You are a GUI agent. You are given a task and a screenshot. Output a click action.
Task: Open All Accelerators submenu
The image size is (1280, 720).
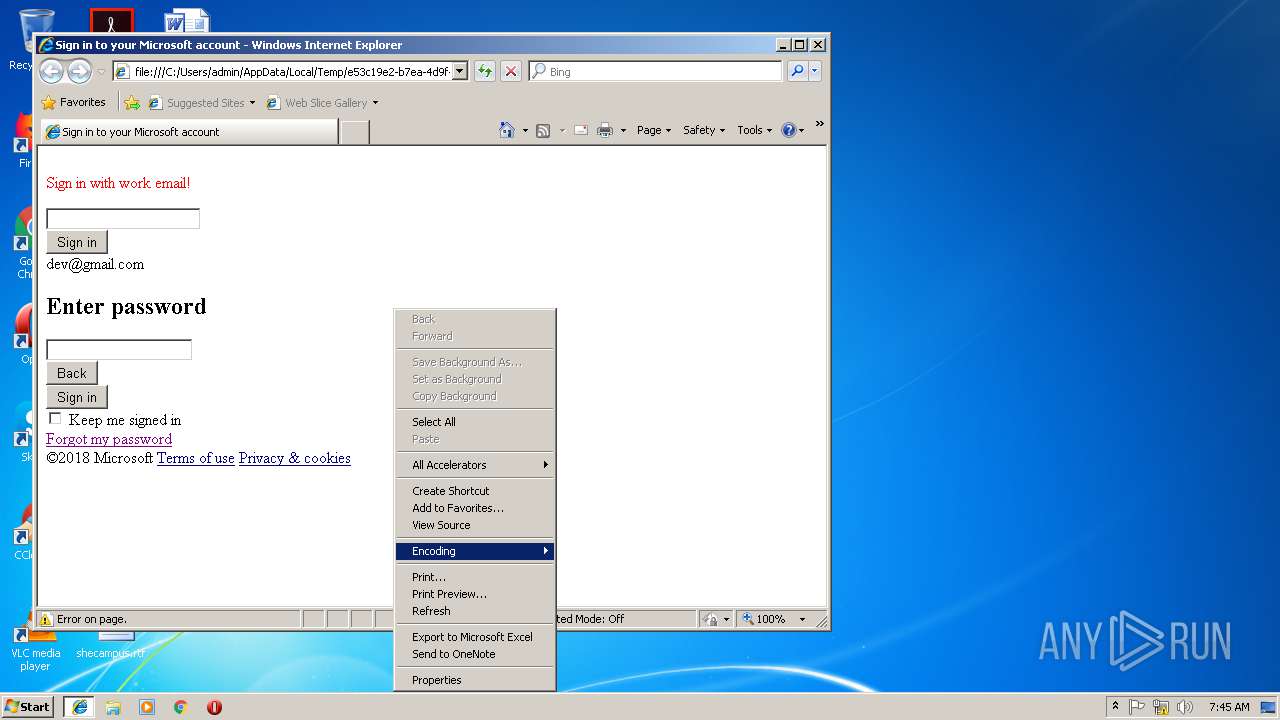coord(475,465)
